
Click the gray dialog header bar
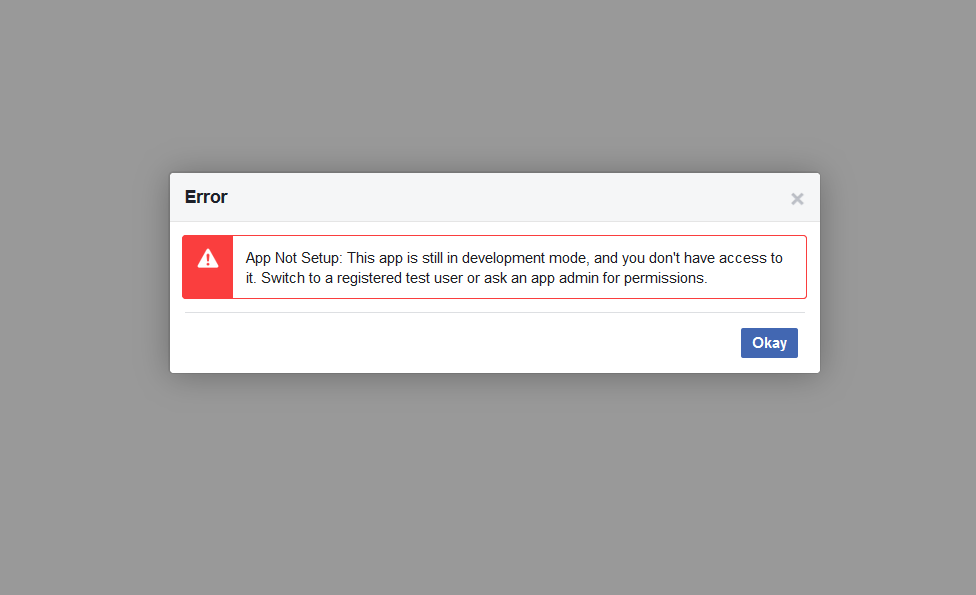pos(495,197)
